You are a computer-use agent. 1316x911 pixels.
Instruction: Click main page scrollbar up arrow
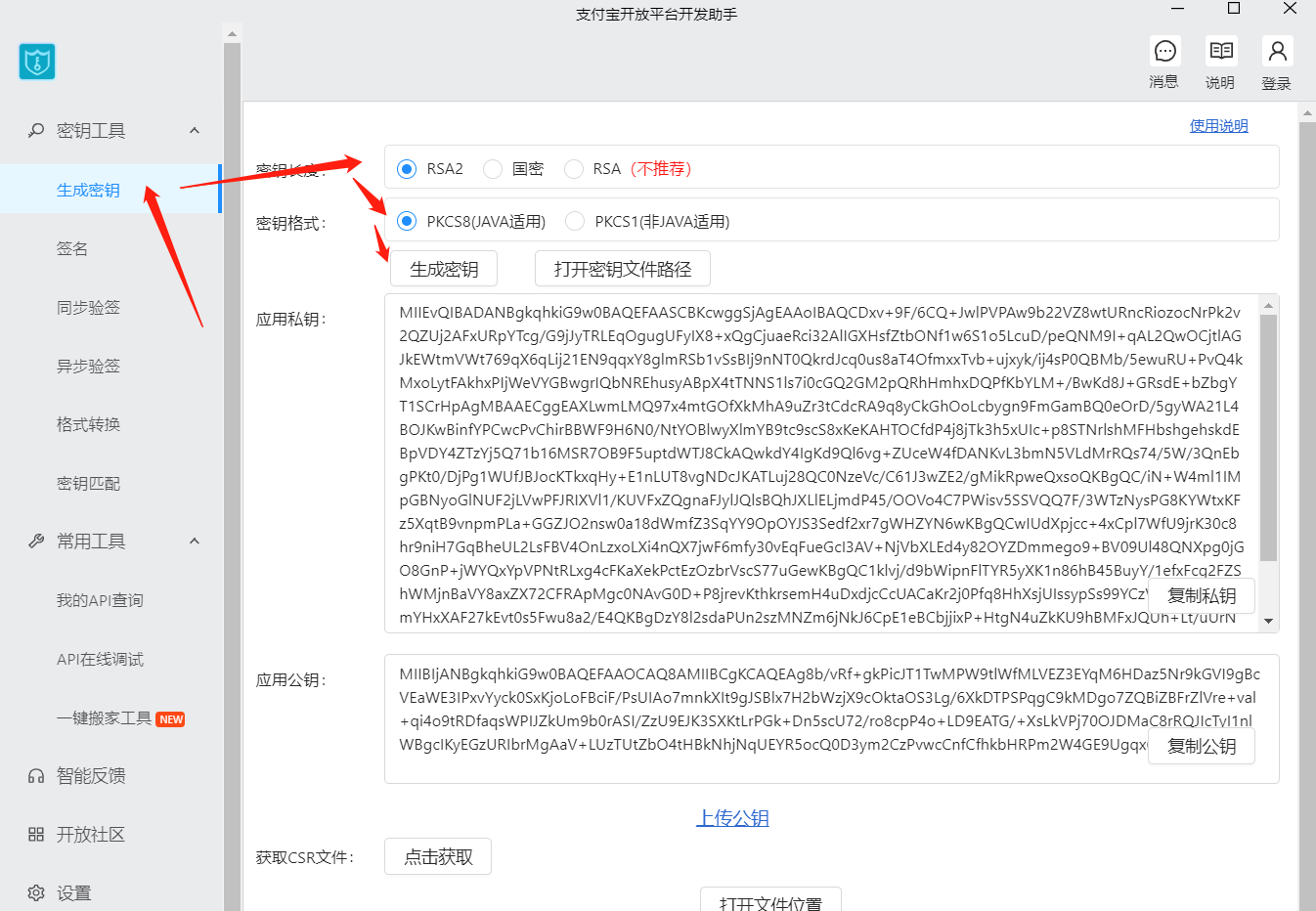click(x=1307, y=113)
